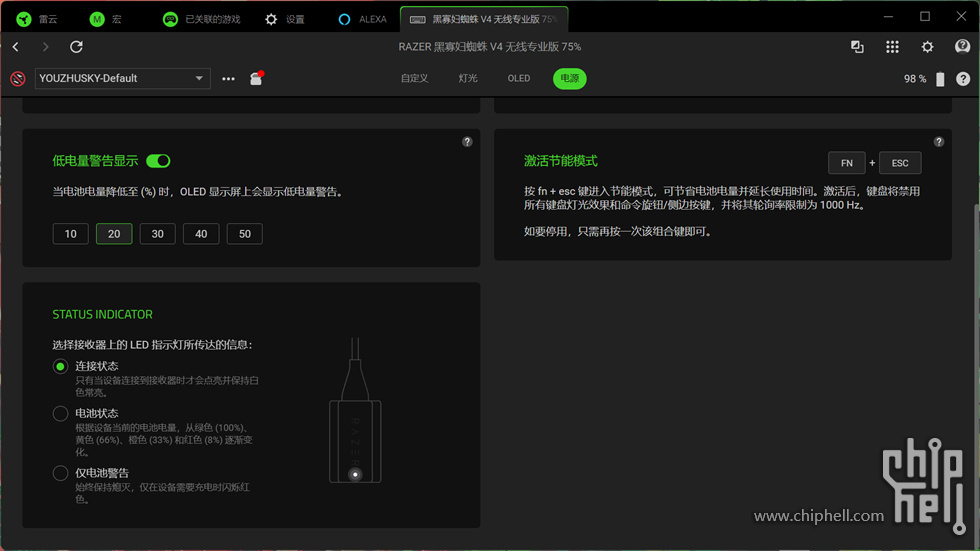This screenshot has width=980, height=551.
Task: Toggle the 低电量警告显示 switch
Action: pyautogui.click(x=158, y=161)
